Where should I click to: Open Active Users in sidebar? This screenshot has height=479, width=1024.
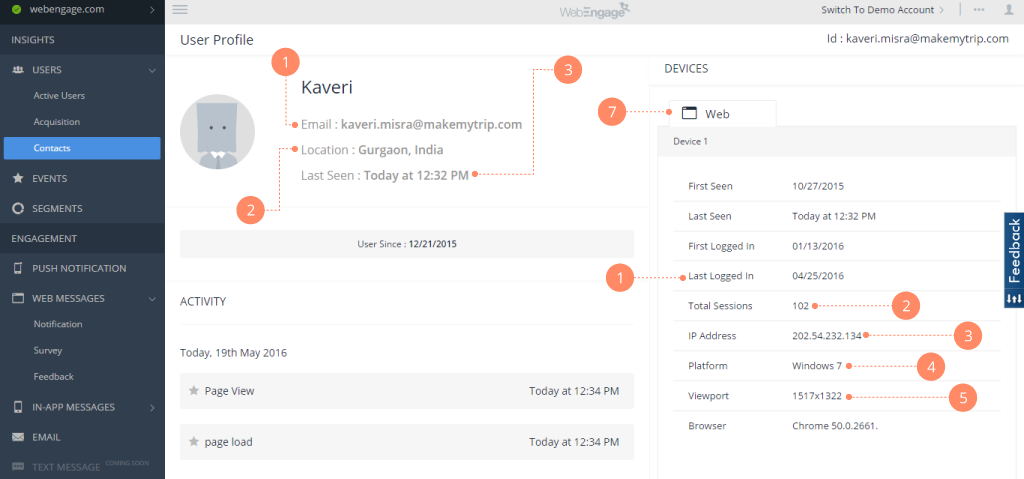pos(59,95)
